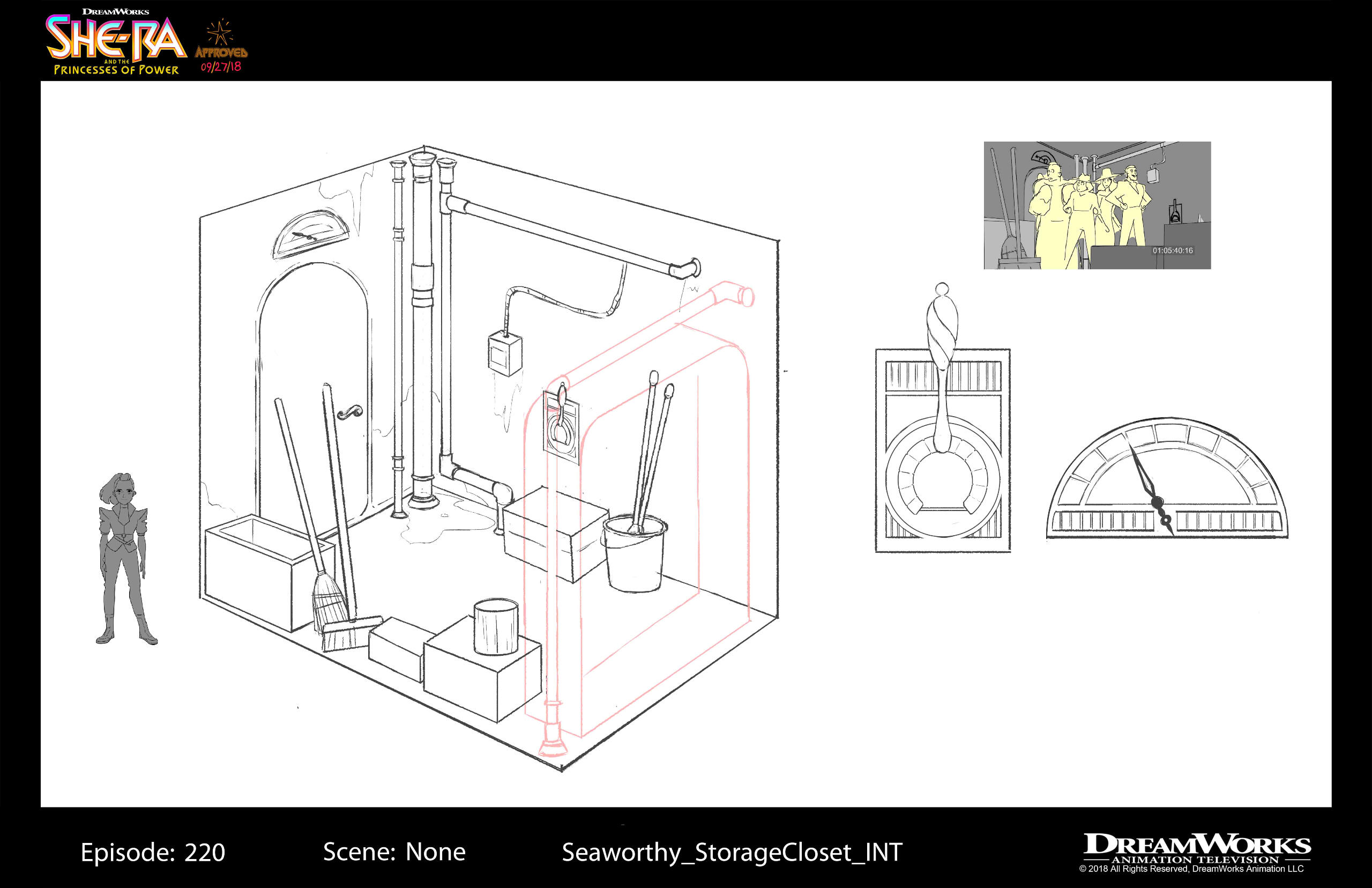
Task: Click the Scene: None label
Action: [x=394, y=852]
